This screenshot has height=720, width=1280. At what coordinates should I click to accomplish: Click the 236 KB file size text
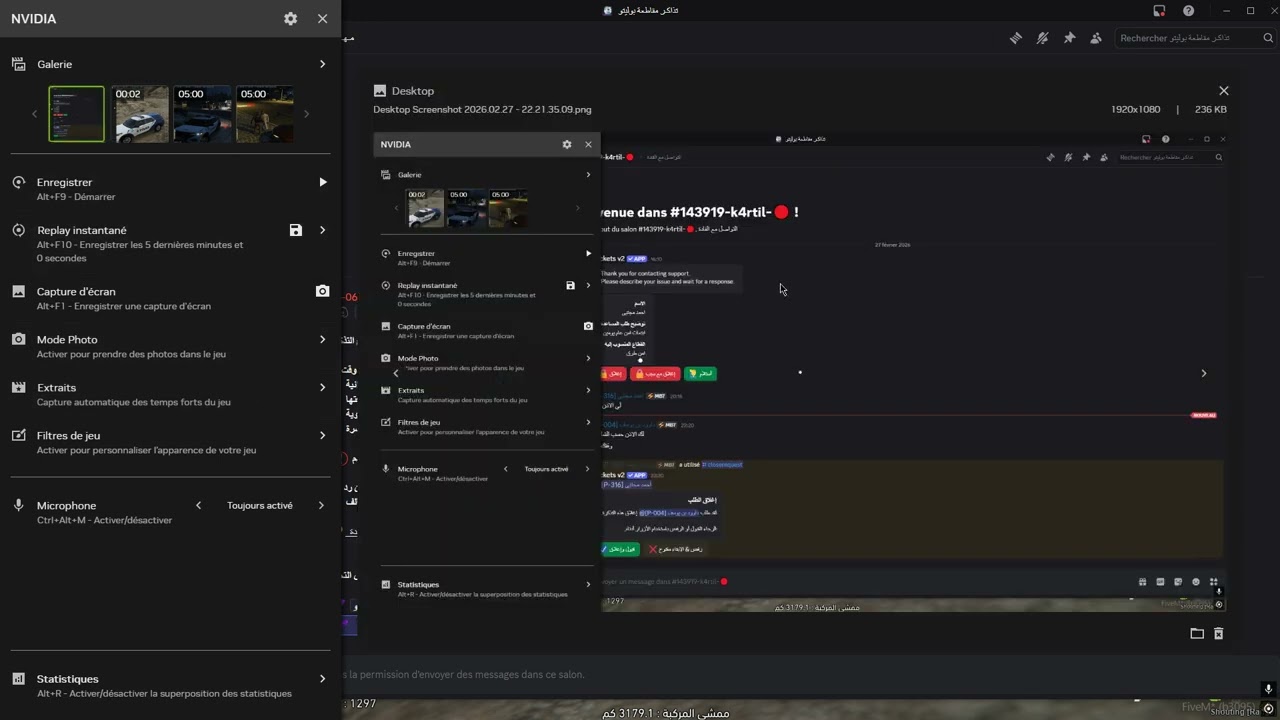click(x=1211, y=109)
